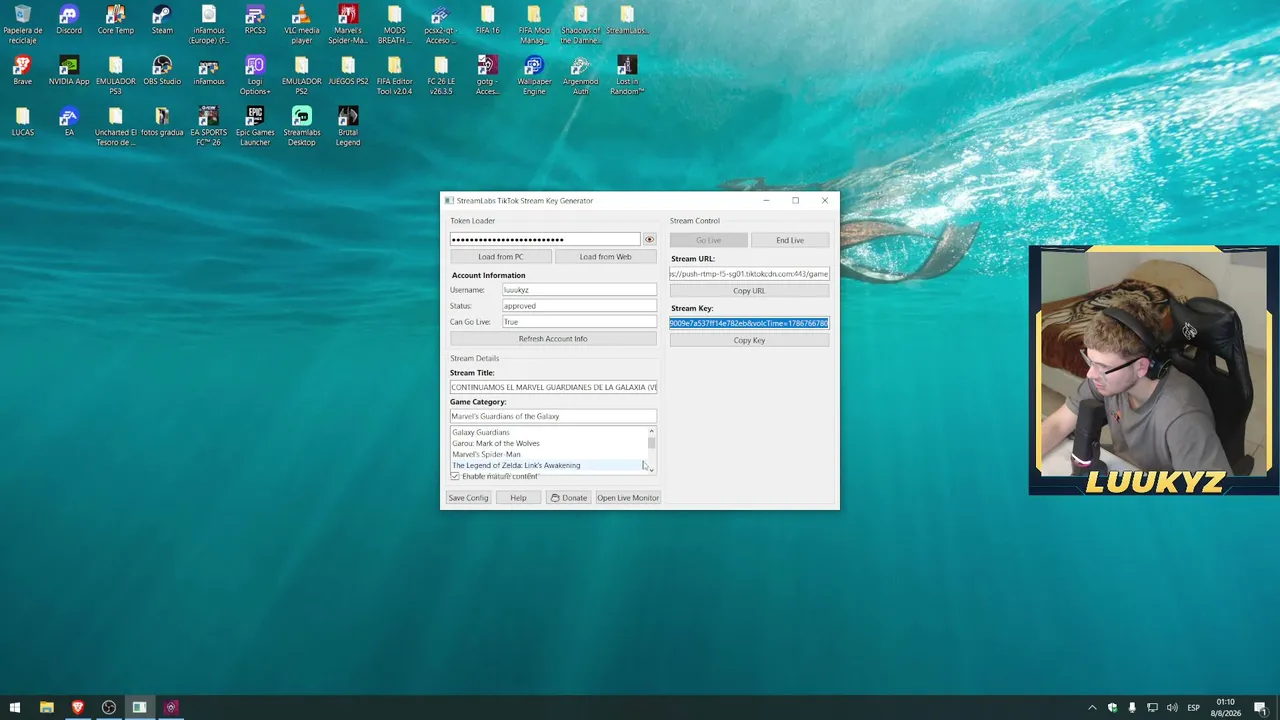
Task: Click Open Live Monitor button
Action: point(628,498)
